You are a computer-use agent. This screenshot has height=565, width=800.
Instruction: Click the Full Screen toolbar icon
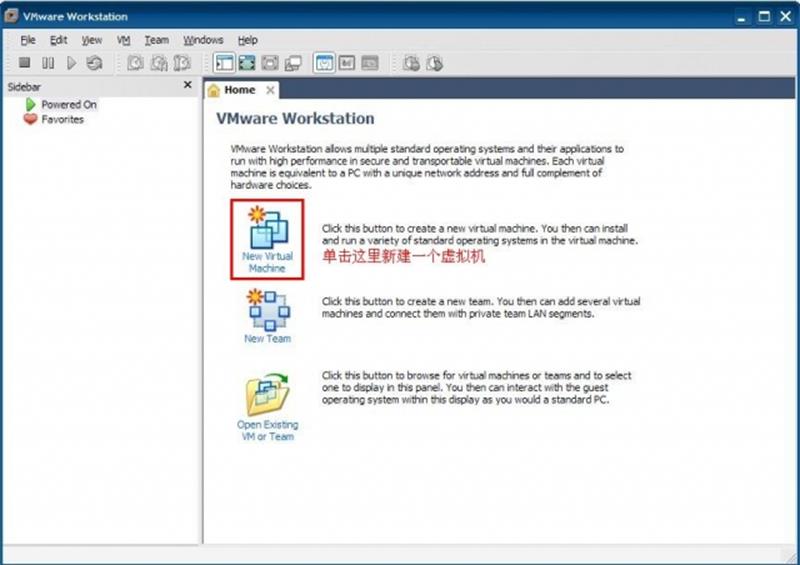(247, 63)
